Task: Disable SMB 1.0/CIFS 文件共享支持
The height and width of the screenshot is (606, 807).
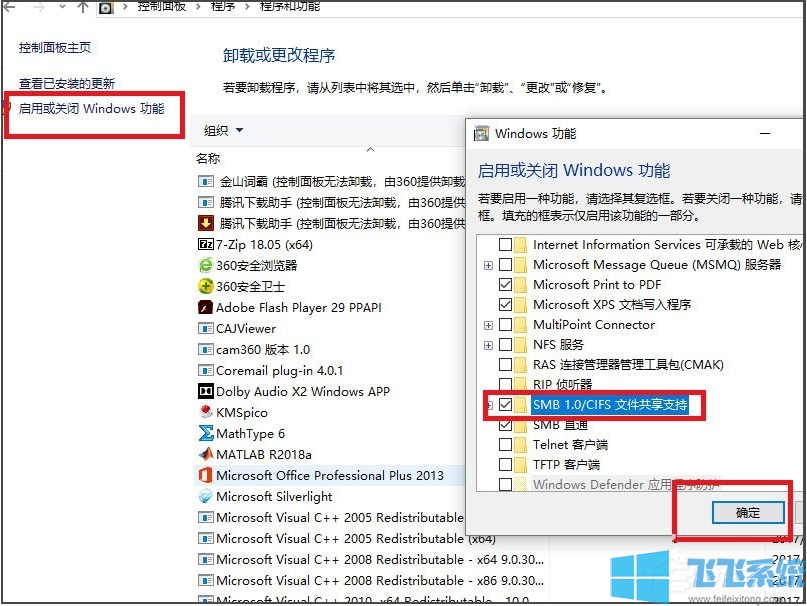Action: click(x=504, y=404)
